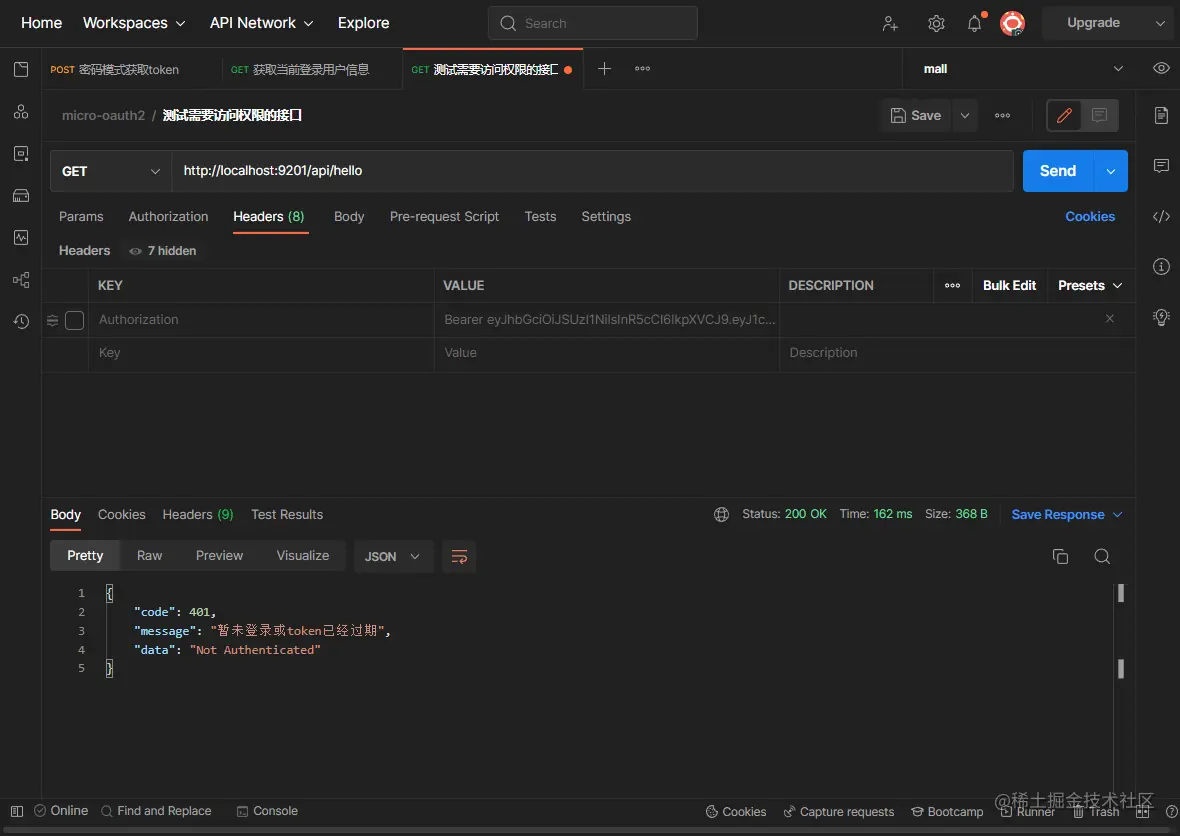
Task: Click the request URL input field
Action: 592,171
